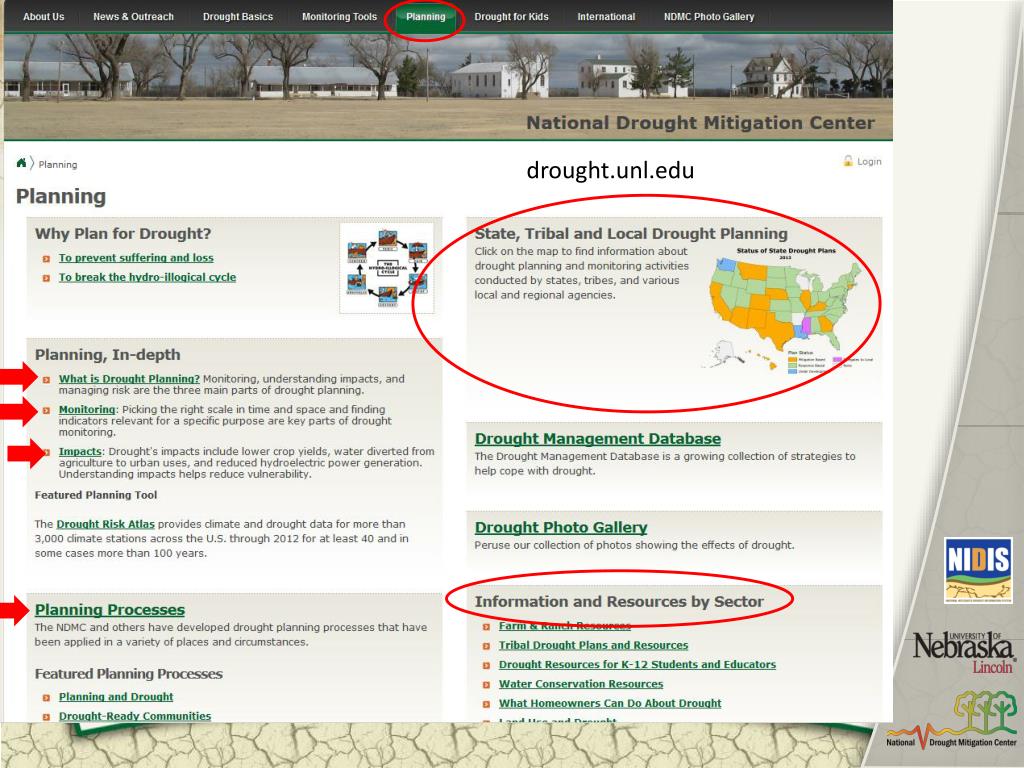Screen dimensions: 1024x768
Task: Click the State, Tribal and Local Drought Planning heading
Action: click(x=631, y=234)
